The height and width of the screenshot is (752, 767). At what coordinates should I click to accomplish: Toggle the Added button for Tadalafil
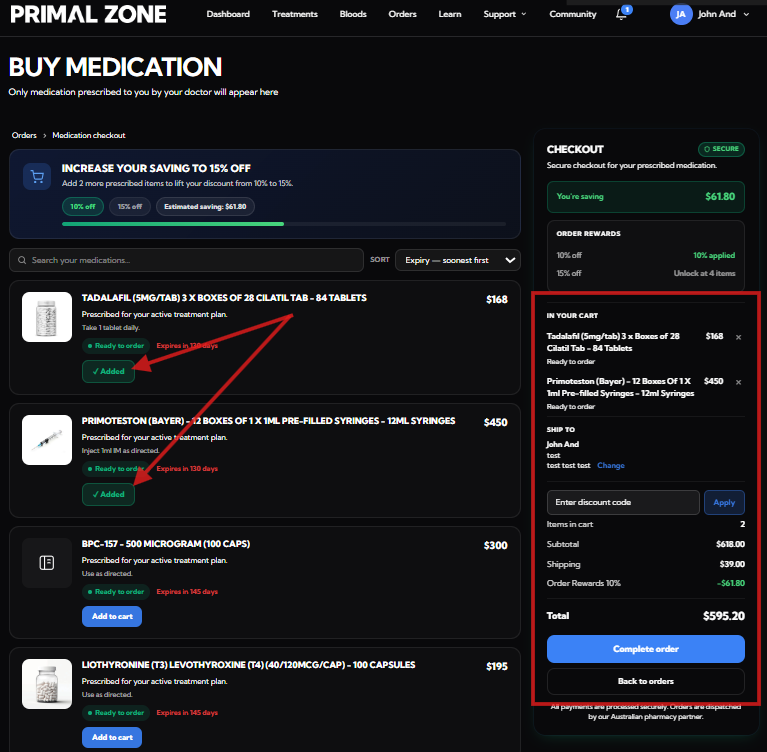[108, 371]
